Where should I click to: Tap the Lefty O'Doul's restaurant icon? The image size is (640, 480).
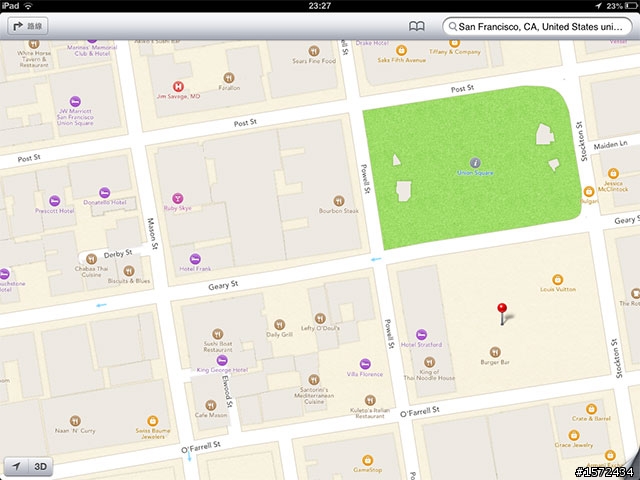click(320, 318)
